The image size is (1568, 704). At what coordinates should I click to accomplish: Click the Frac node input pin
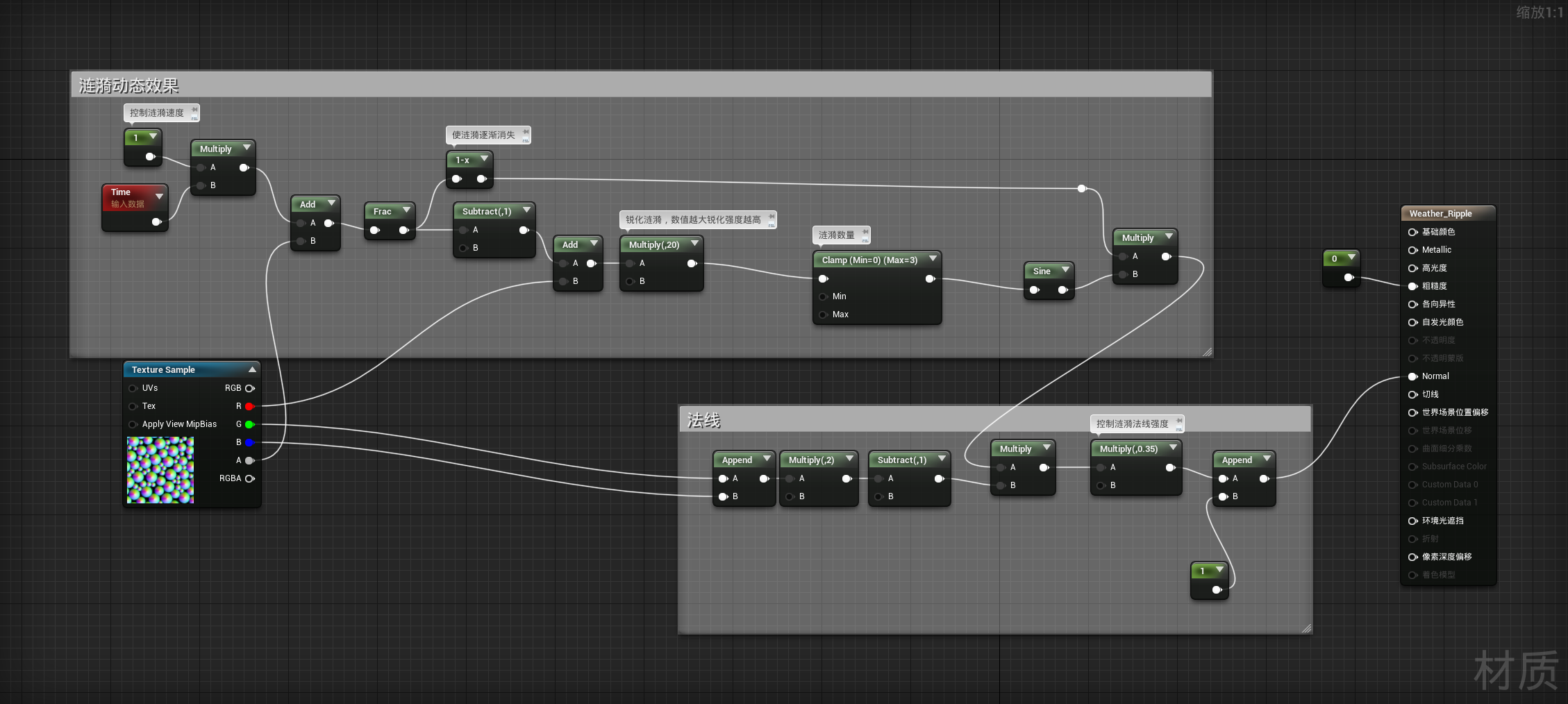point(375,230)
